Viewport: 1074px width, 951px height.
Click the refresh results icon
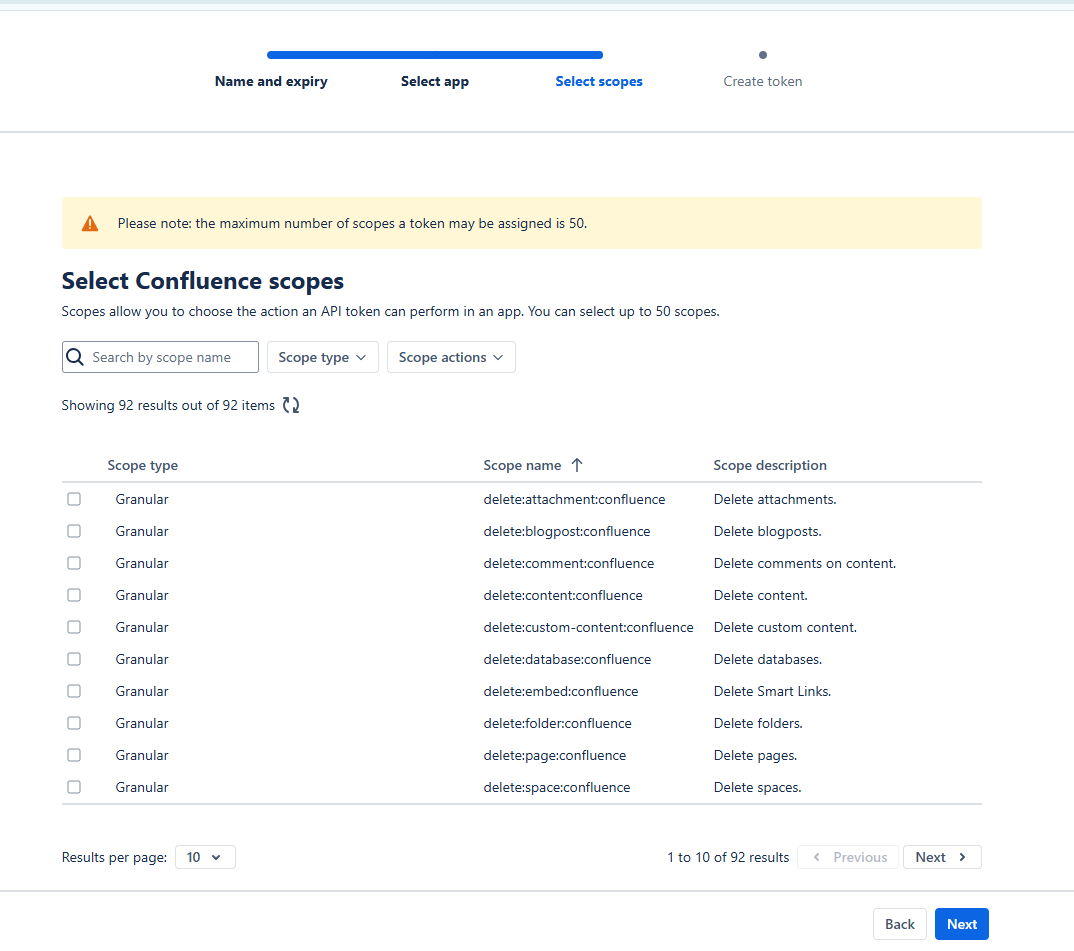point(291,405)
